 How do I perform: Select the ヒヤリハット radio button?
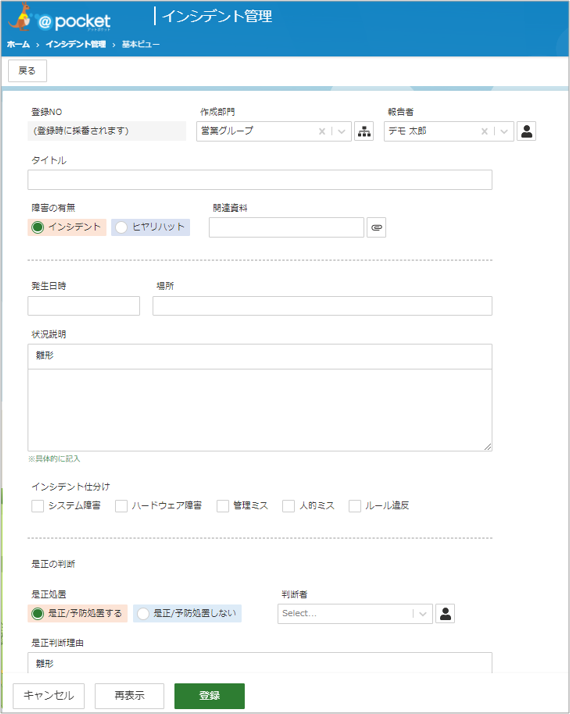(122, 227)
